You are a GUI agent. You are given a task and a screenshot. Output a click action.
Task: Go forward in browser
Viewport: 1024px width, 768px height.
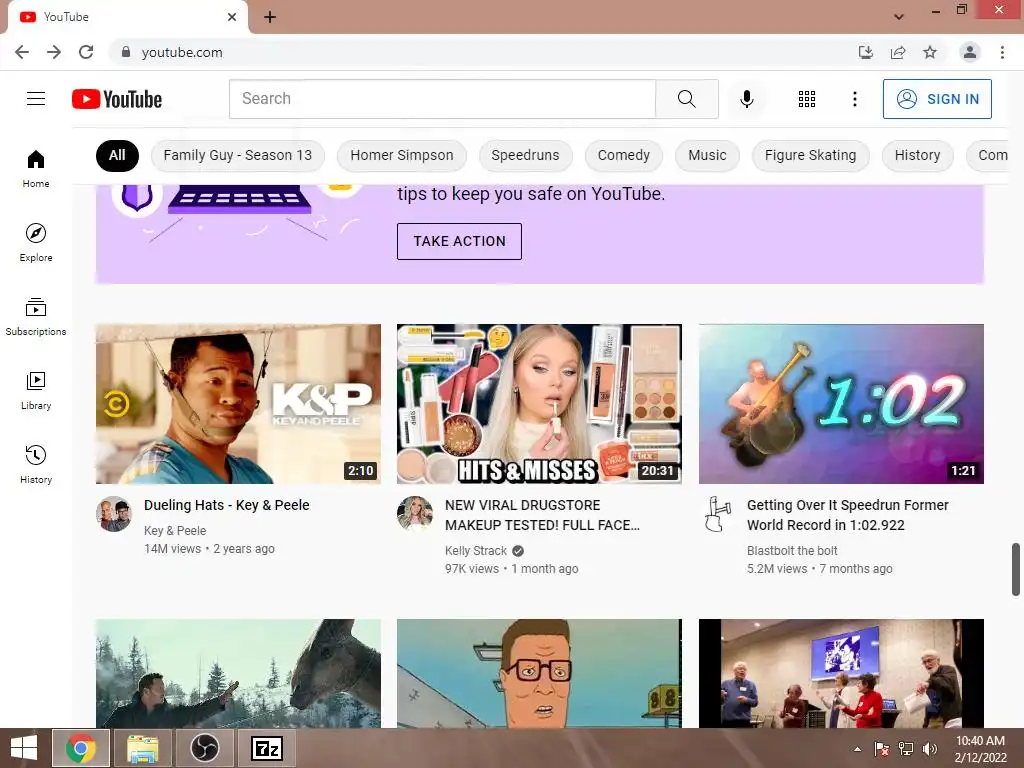[x=54, y=52]
